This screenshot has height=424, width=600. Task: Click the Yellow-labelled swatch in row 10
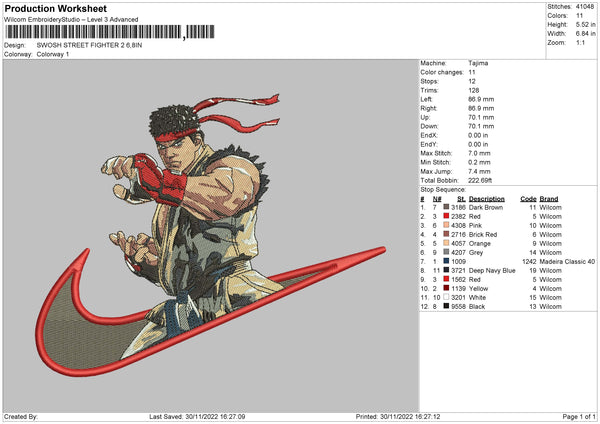point(446,288)
